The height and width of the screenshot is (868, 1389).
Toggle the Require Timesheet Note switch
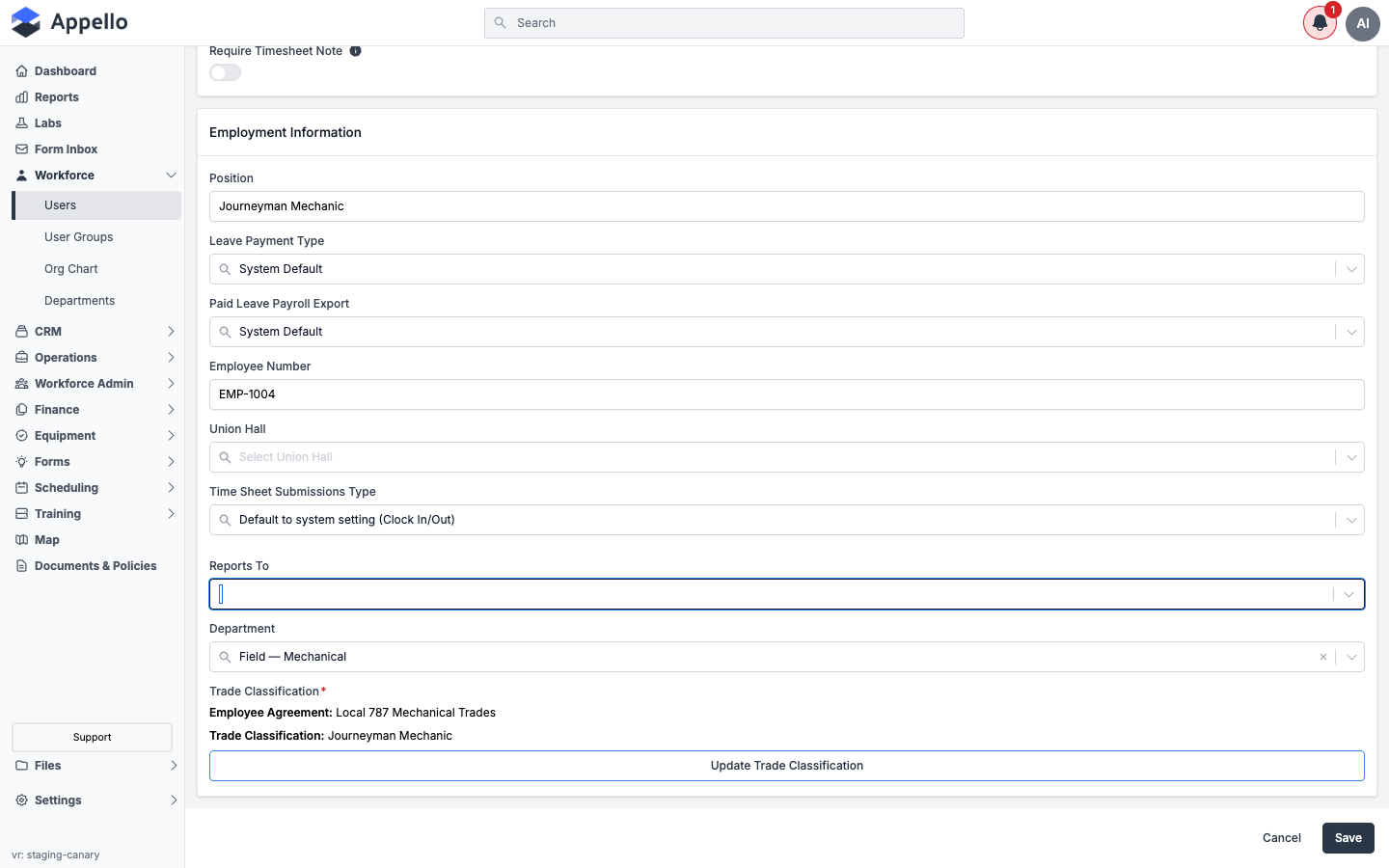point(225,72)
